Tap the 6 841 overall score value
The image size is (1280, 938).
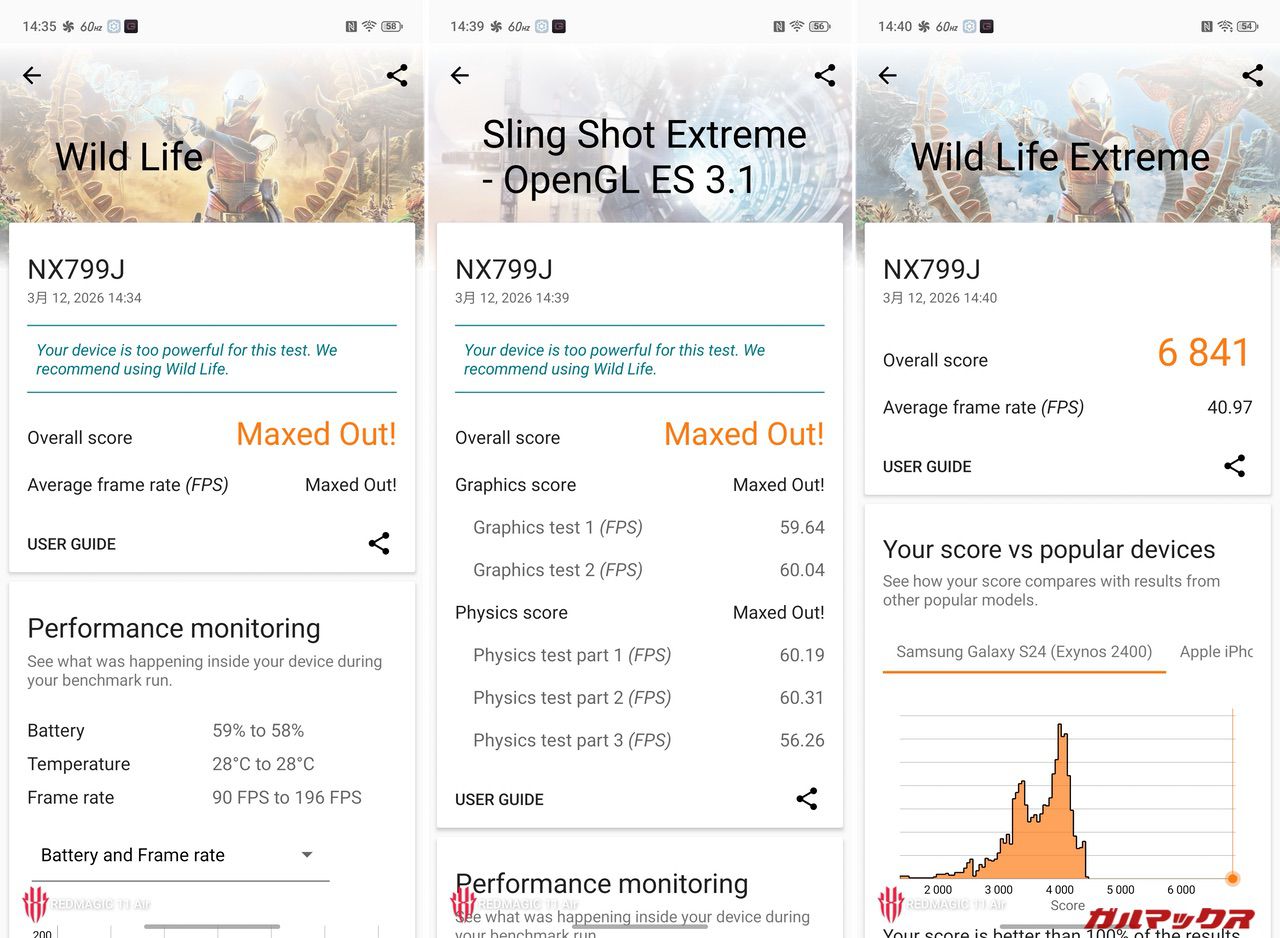(x=1203, y=353)
